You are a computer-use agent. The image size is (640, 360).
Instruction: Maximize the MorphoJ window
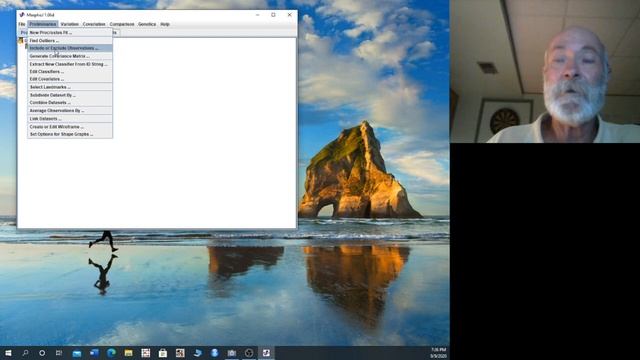click(273, 15)
